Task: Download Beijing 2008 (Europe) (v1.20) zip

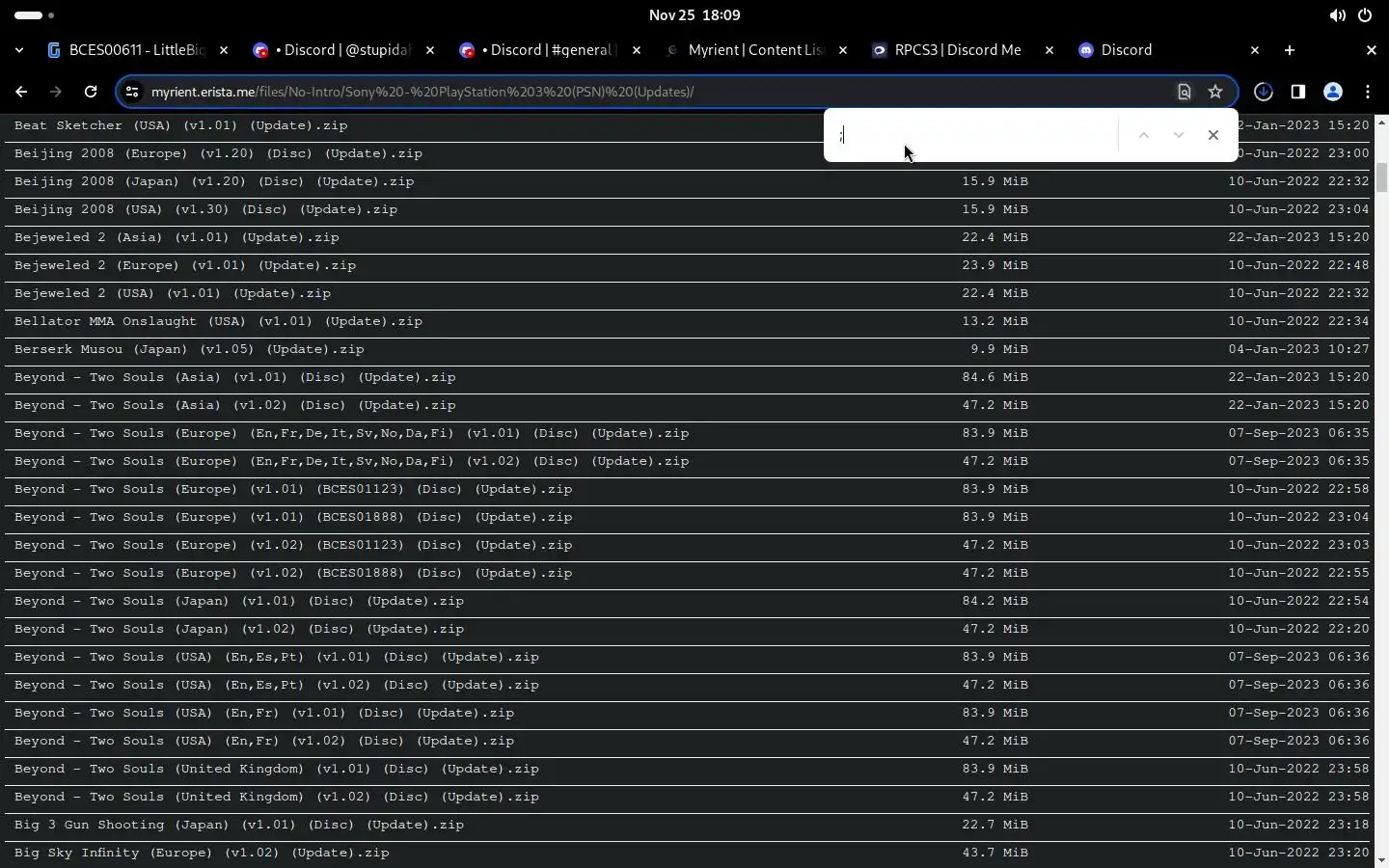Action: (218, 153)
